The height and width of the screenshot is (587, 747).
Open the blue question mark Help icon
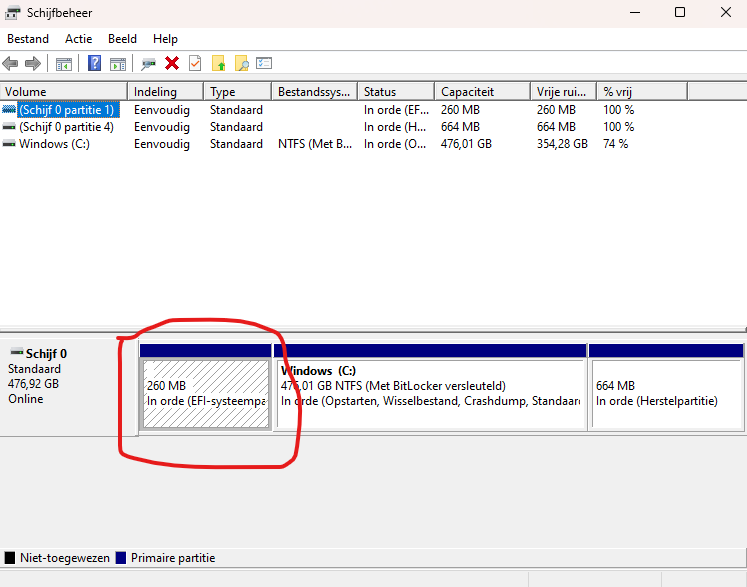(94, 64)
